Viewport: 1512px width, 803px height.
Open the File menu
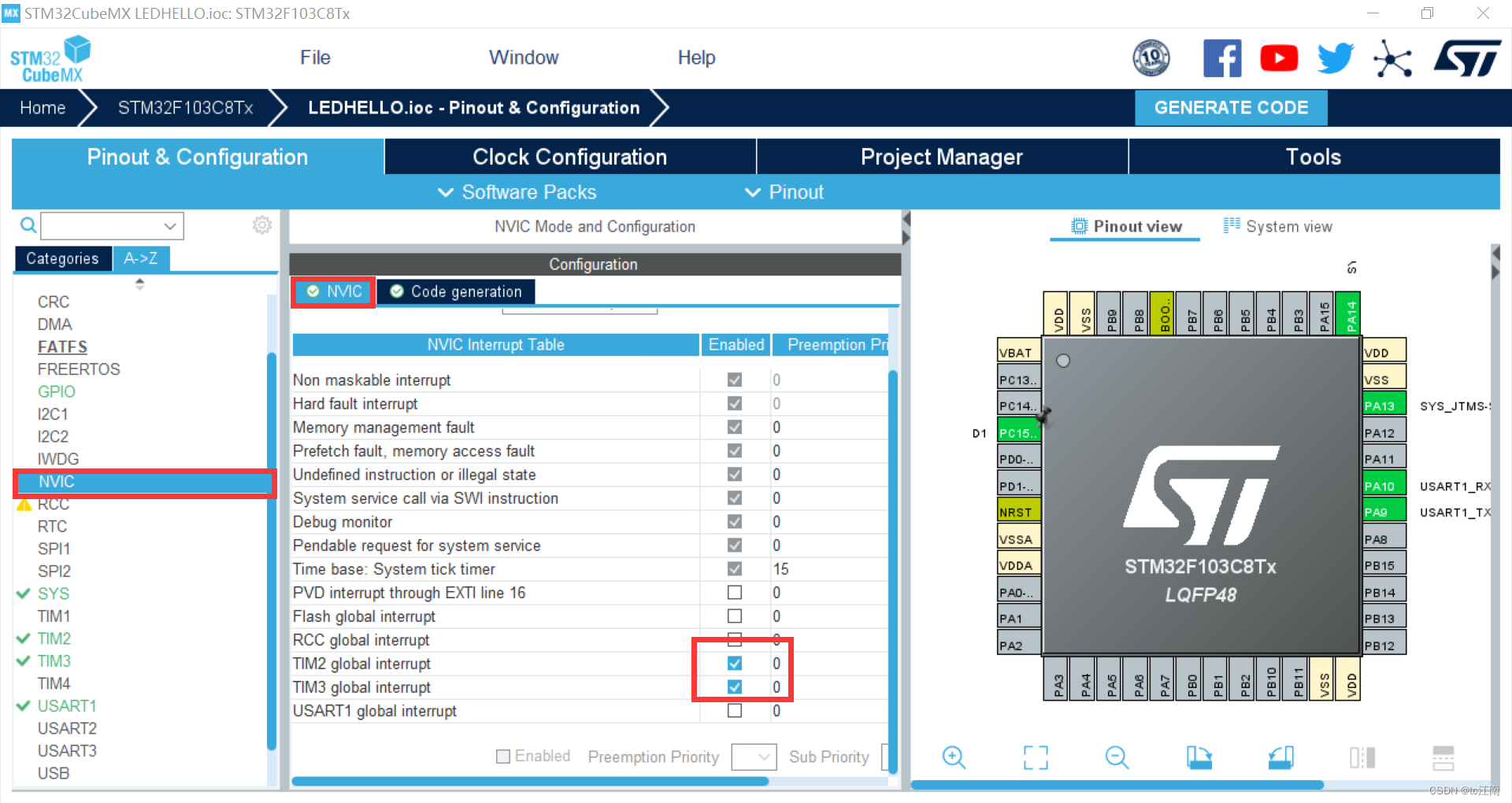(x=315, y=57)
